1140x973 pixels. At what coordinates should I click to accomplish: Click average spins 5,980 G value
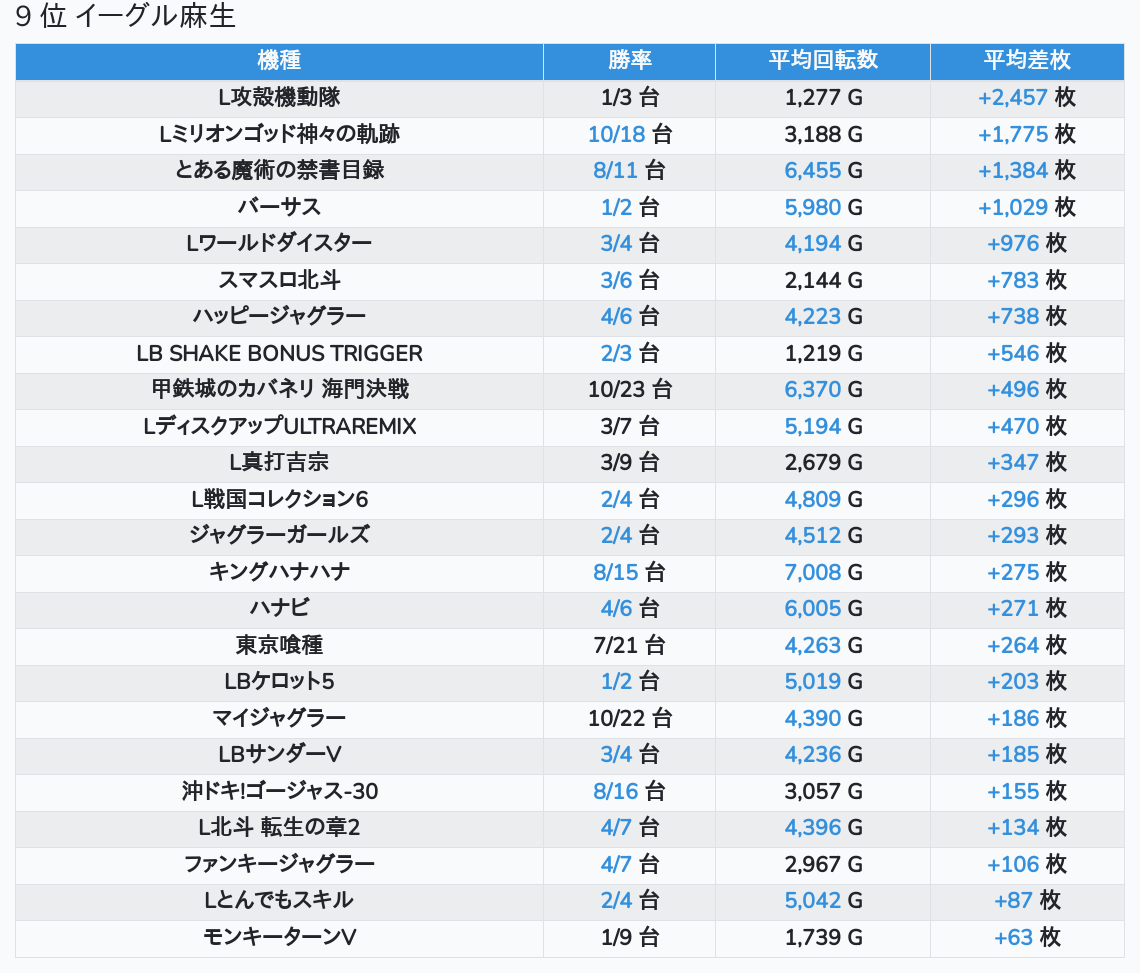tap(823, 207)
